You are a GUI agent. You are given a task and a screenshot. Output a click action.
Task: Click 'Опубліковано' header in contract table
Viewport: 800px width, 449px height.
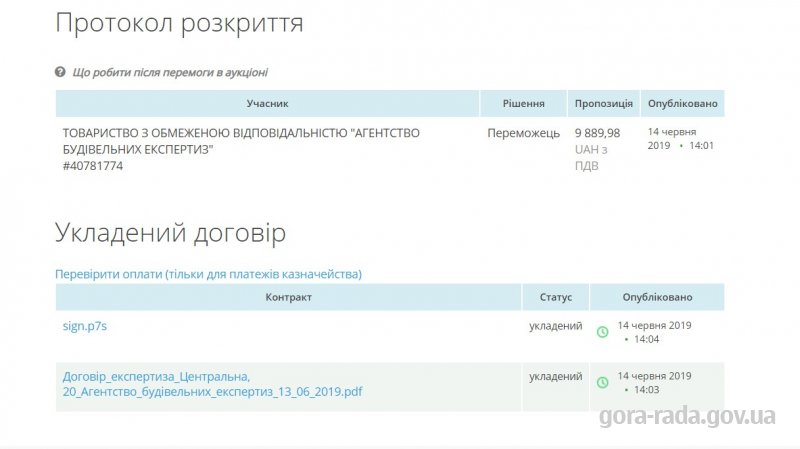(x=657, y=297)
